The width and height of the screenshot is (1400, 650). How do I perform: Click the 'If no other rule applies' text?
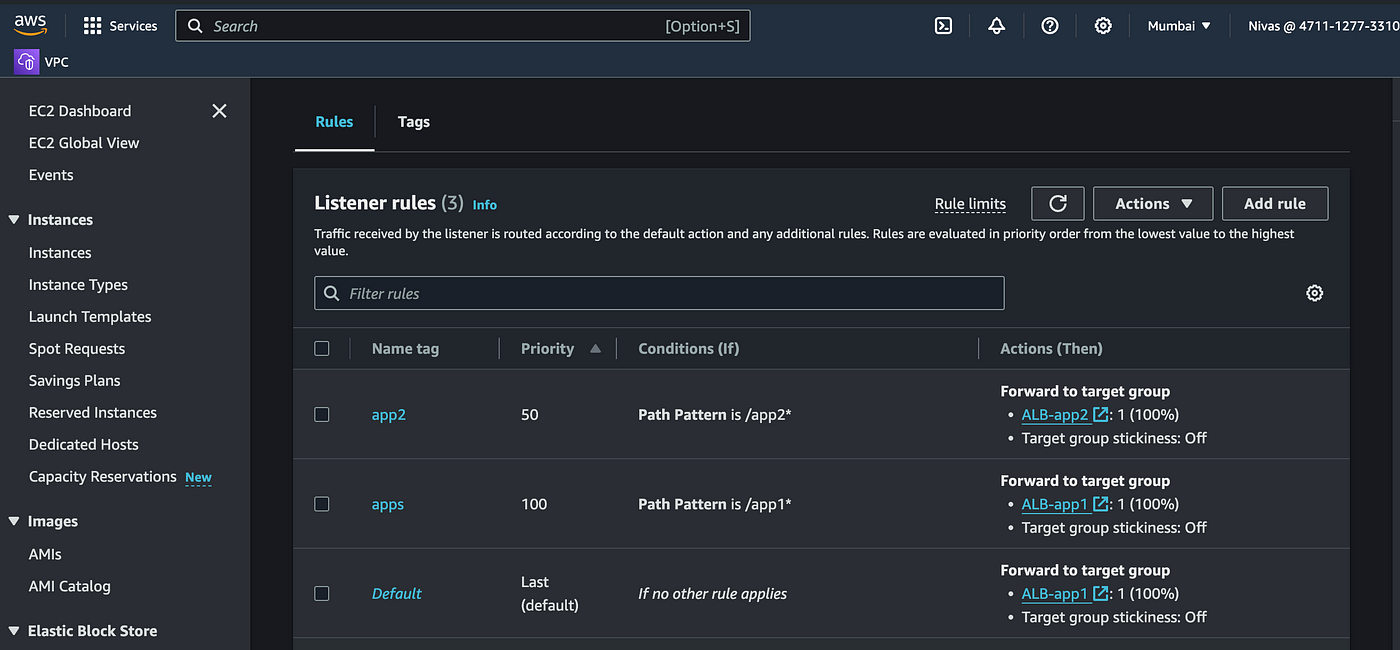pyautogui.click(x=713, y=593)
